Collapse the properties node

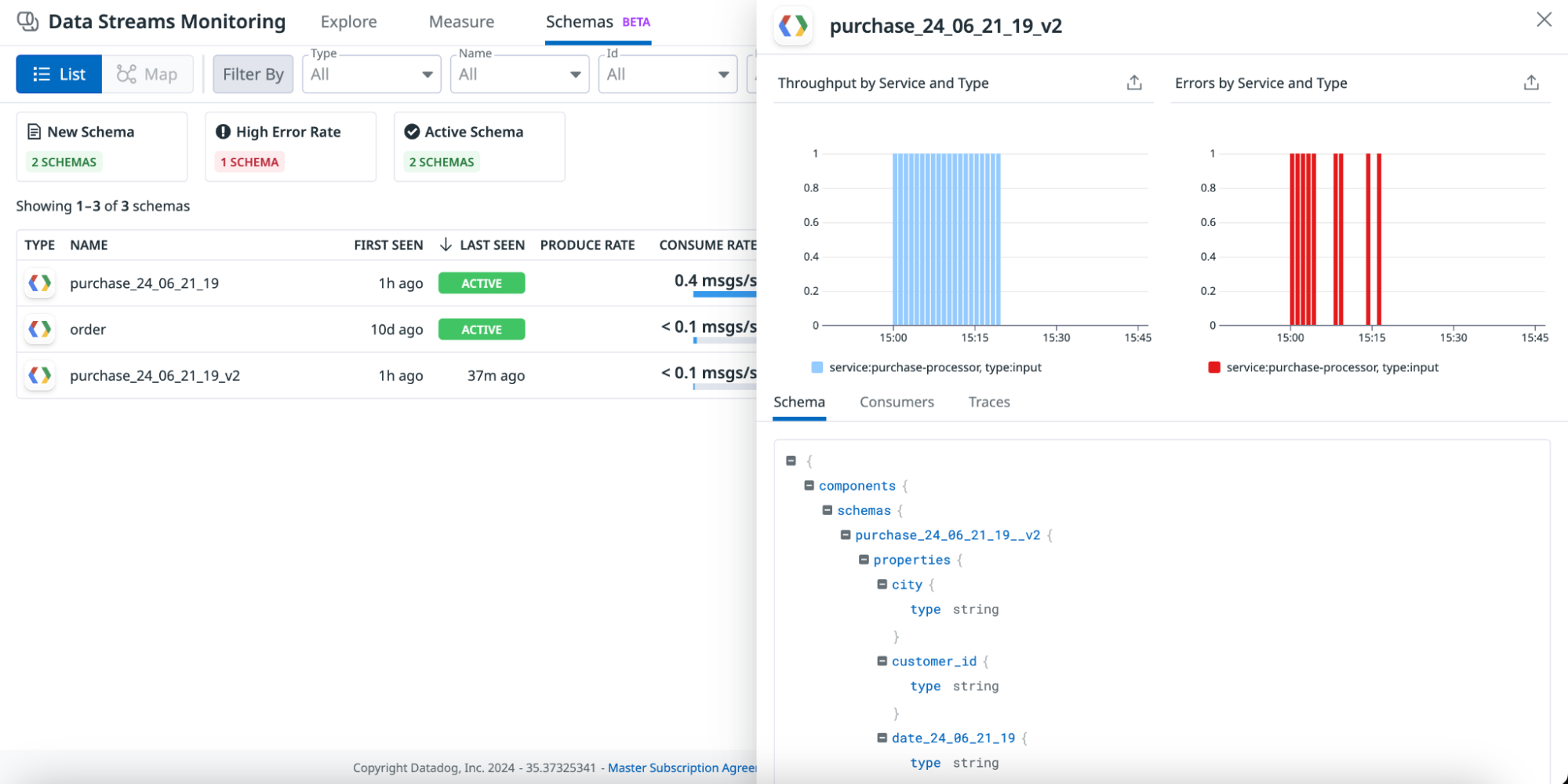(864, 560)
